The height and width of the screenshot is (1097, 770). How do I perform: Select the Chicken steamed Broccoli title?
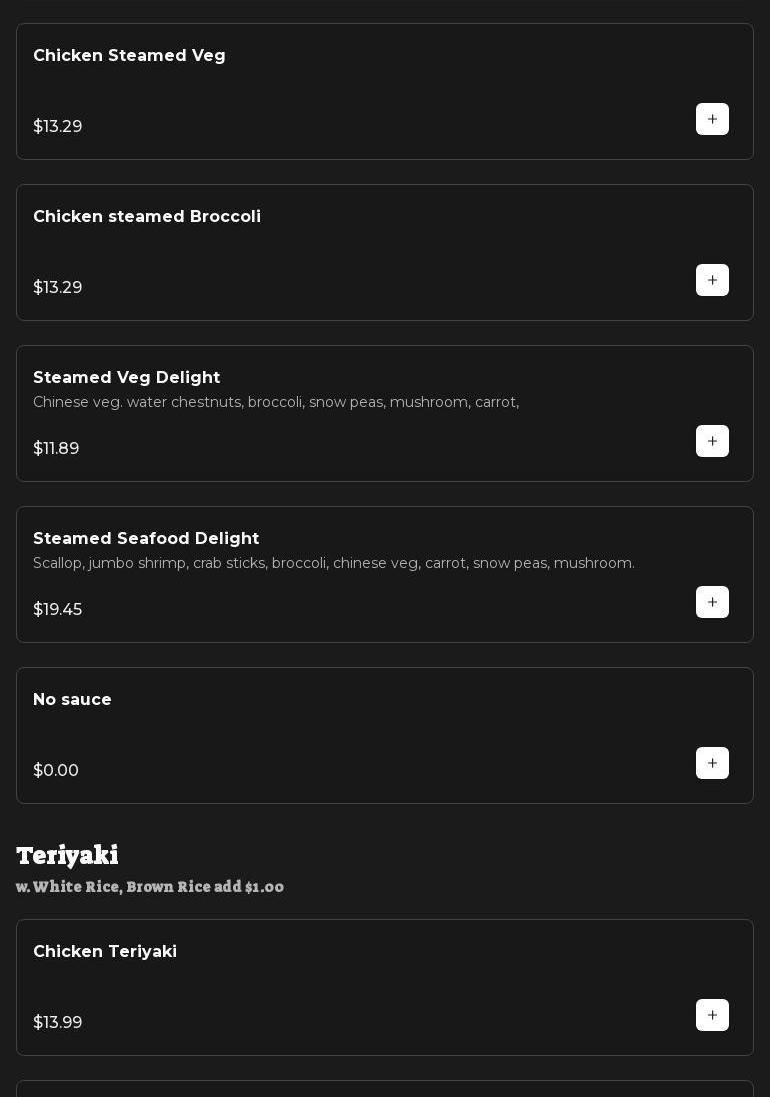pos(147,217)
